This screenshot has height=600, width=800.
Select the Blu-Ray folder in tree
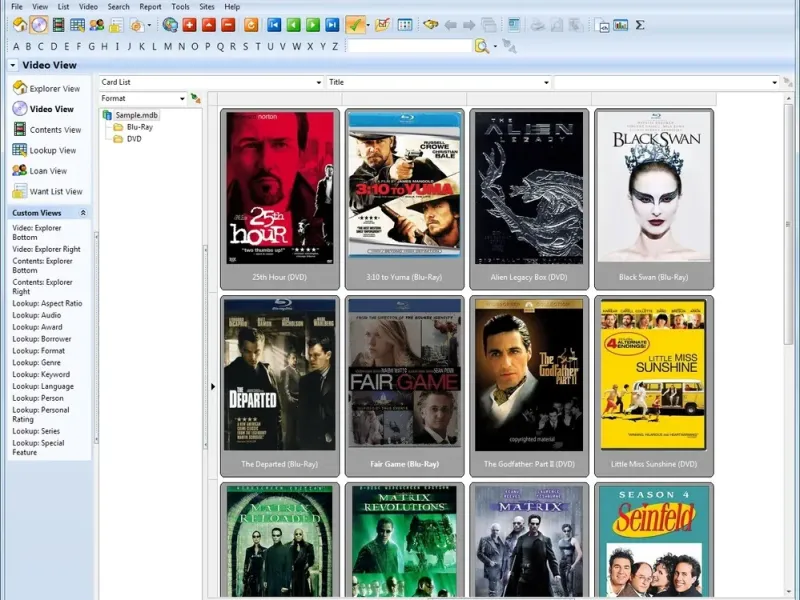[139, 127]
